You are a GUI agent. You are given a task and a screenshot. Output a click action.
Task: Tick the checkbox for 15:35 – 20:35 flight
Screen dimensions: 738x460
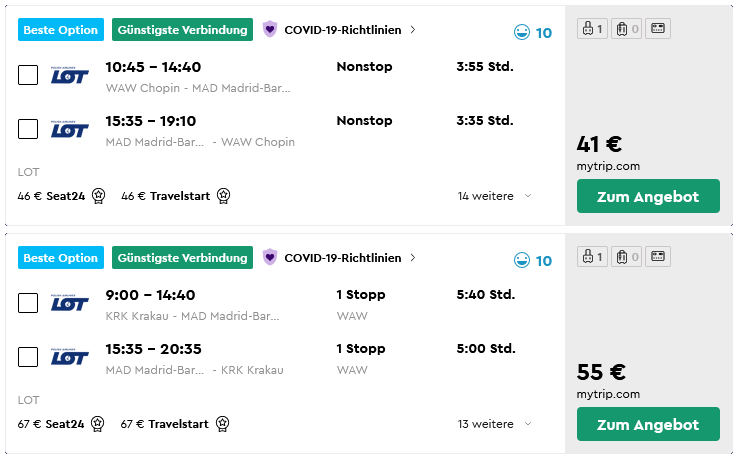coord(28,357)
